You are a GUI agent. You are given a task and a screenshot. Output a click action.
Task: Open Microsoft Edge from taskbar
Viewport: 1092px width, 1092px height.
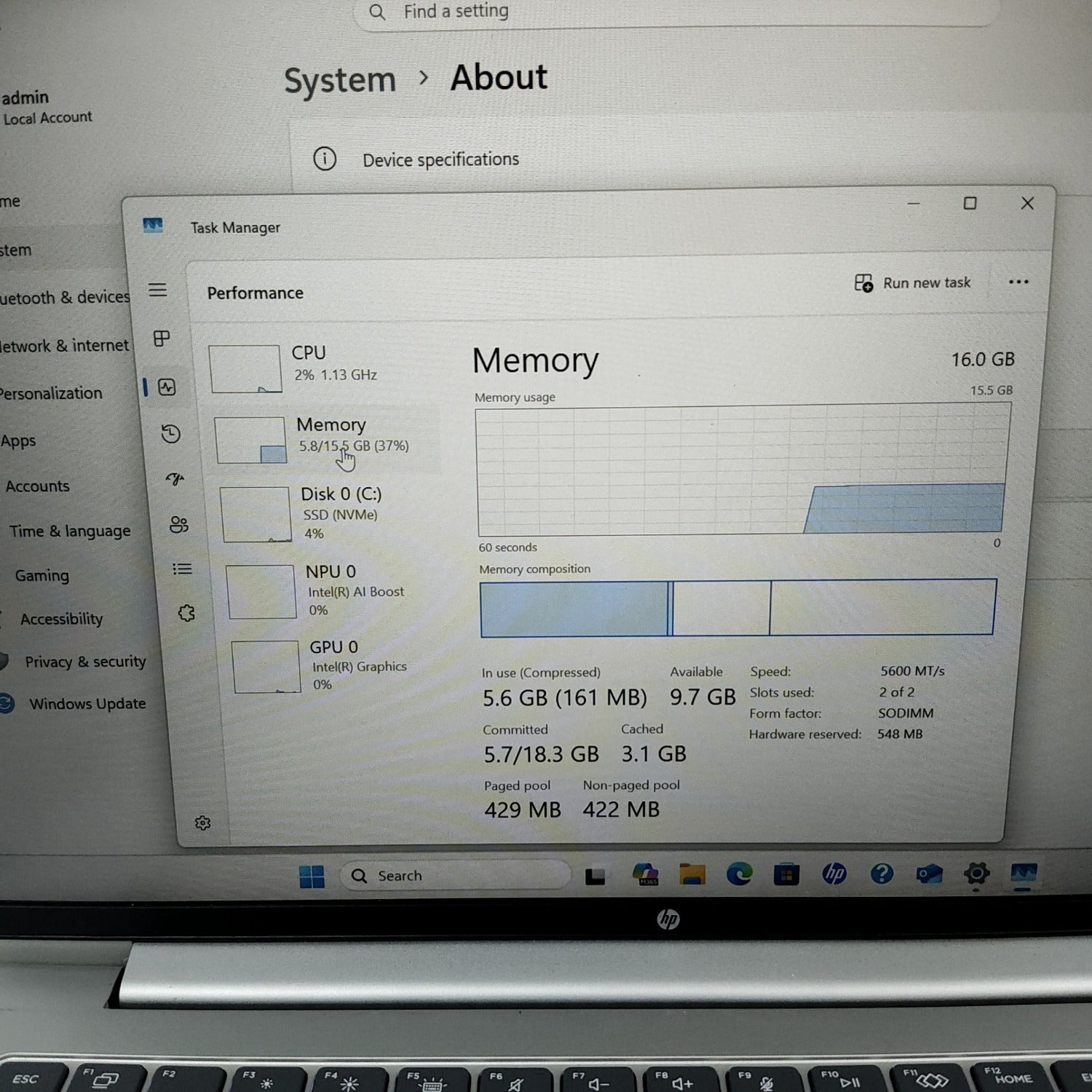coord(739,874)
